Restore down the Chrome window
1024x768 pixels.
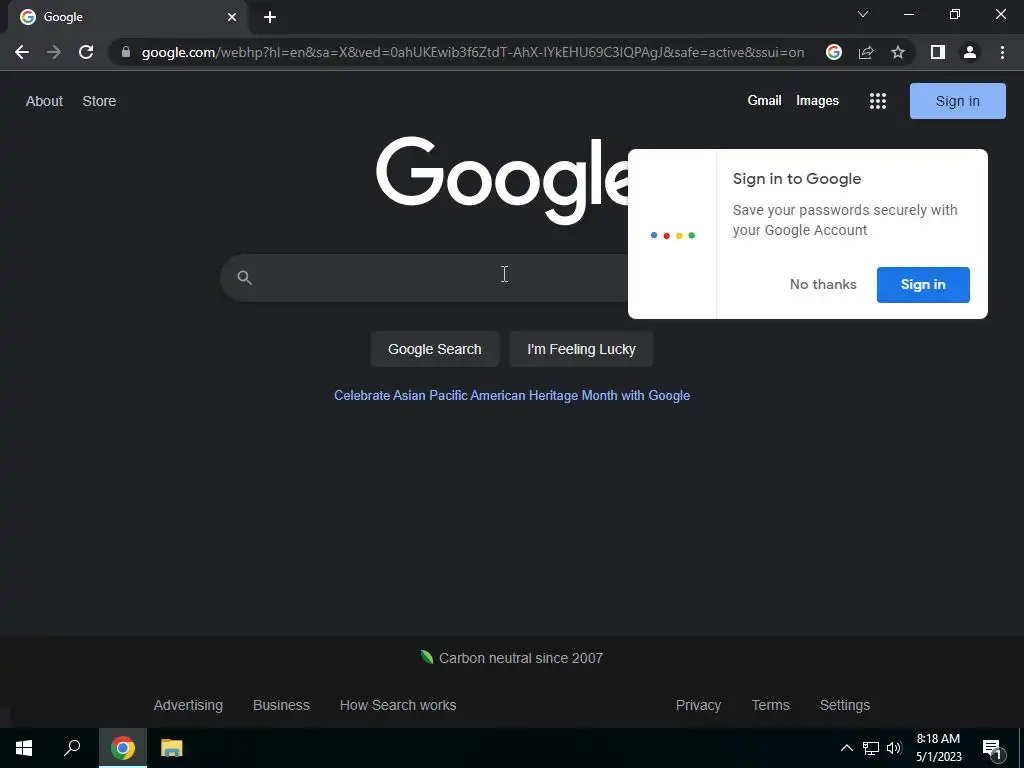pos(955,14)
